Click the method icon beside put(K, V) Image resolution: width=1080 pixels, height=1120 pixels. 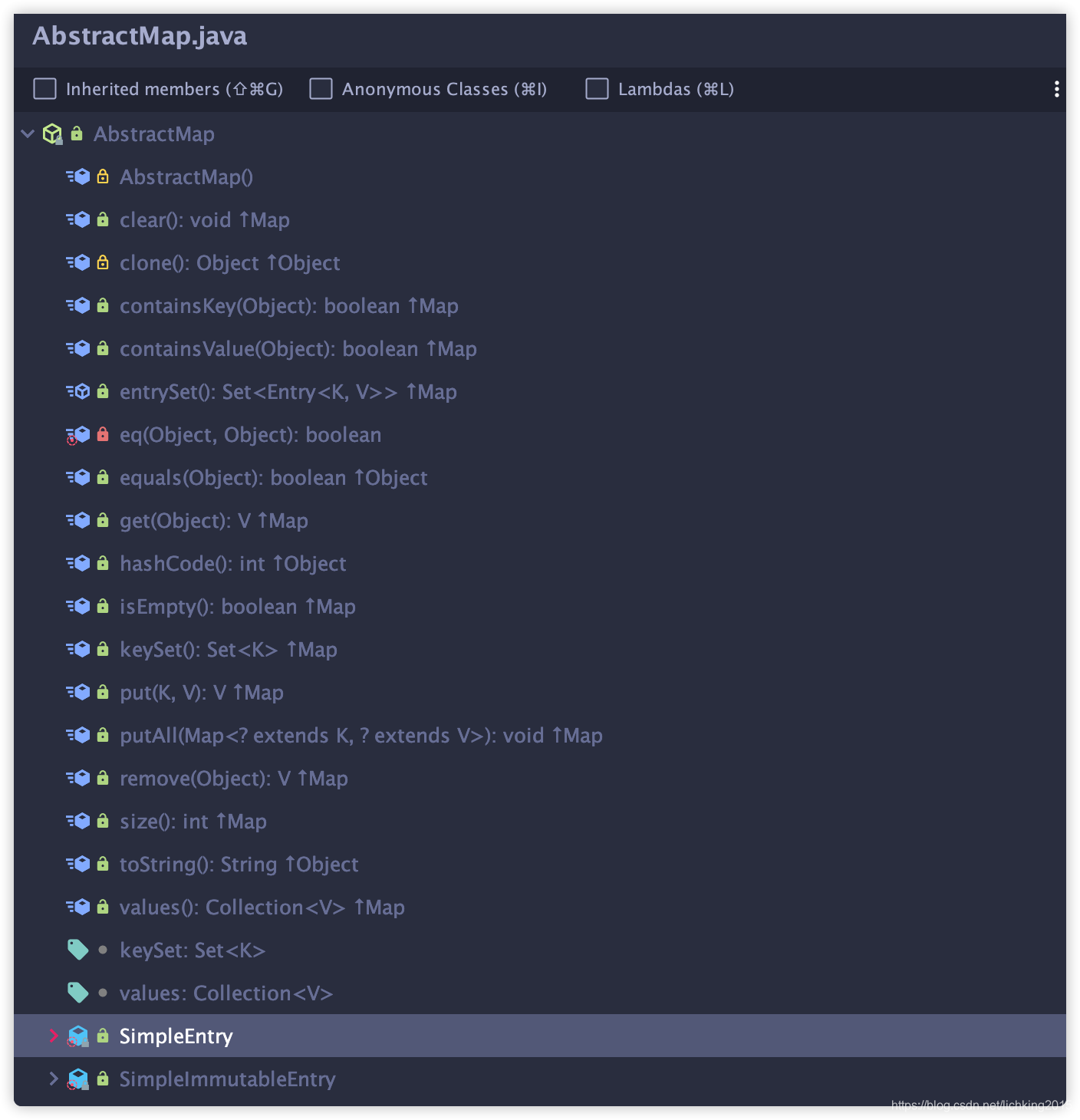click(78, 693)
